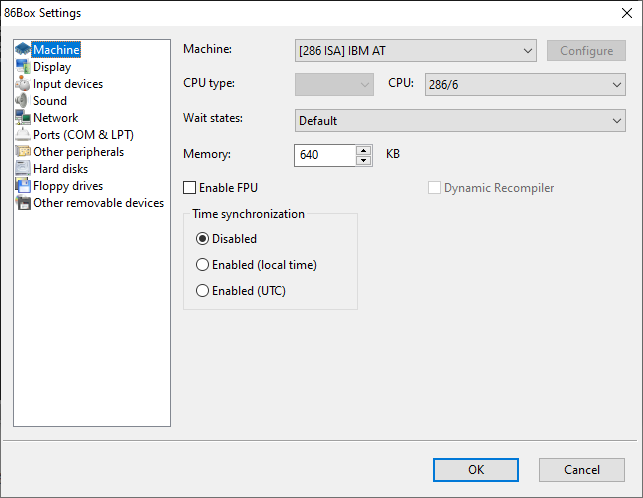643x498 pixels.
Task: Expand the CPU dropdown showing 286/6
Action: [x=525, y=85]
